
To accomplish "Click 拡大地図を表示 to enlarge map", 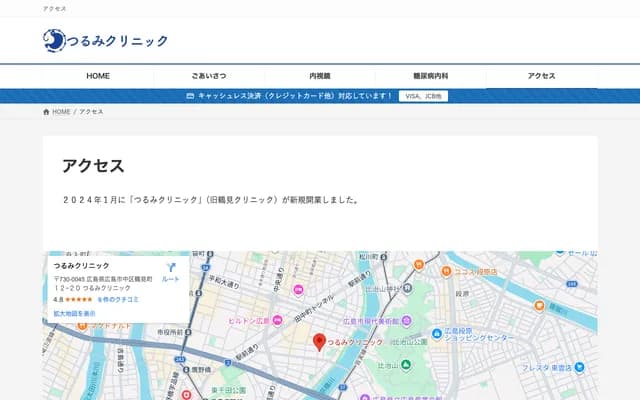I will (x=75, y=313).
